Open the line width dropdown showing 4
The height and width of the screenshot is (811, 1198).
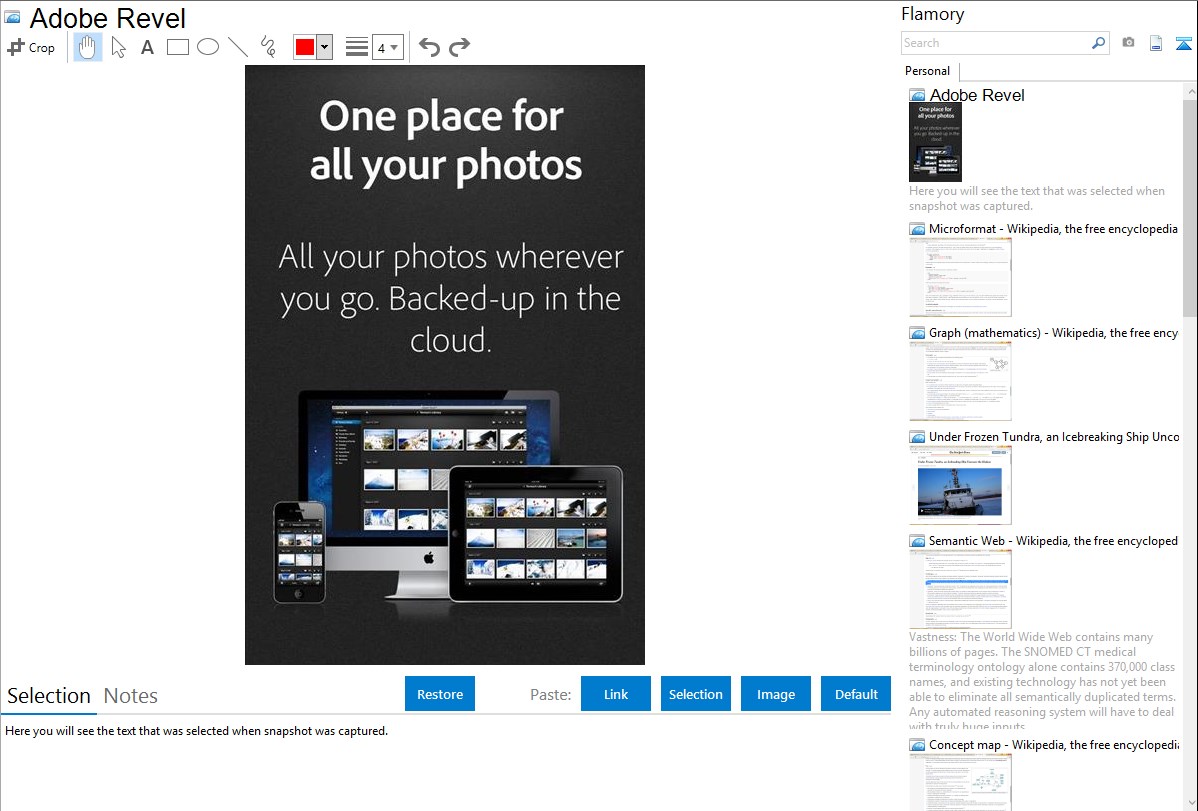[387, 47]
